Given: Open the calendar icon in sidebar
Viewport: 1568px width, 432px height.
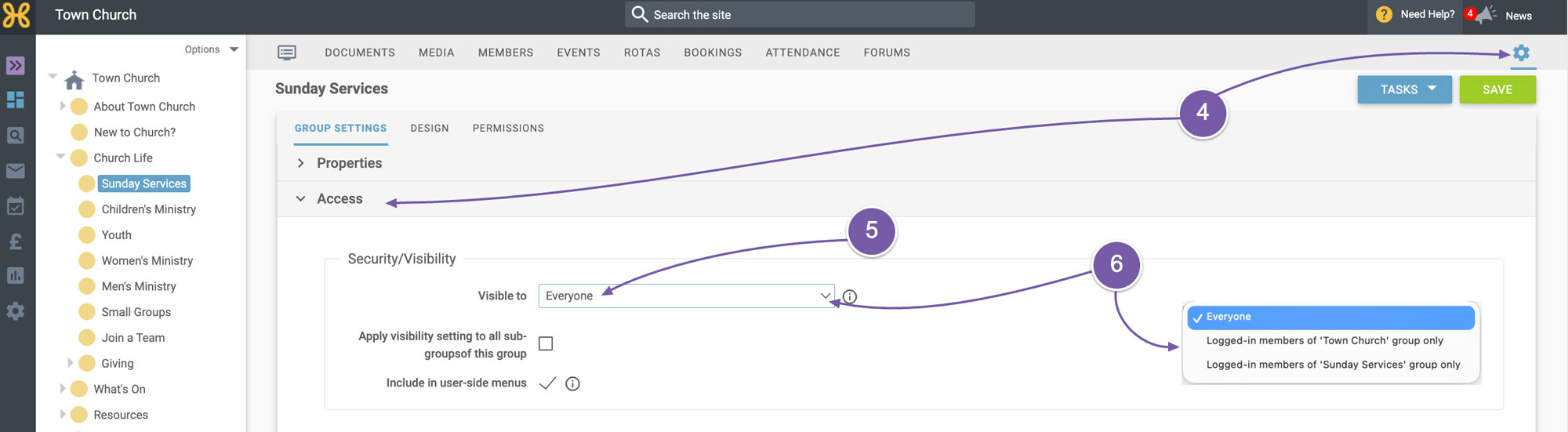Looking at the screenshot, I should [x=16, y=206].
